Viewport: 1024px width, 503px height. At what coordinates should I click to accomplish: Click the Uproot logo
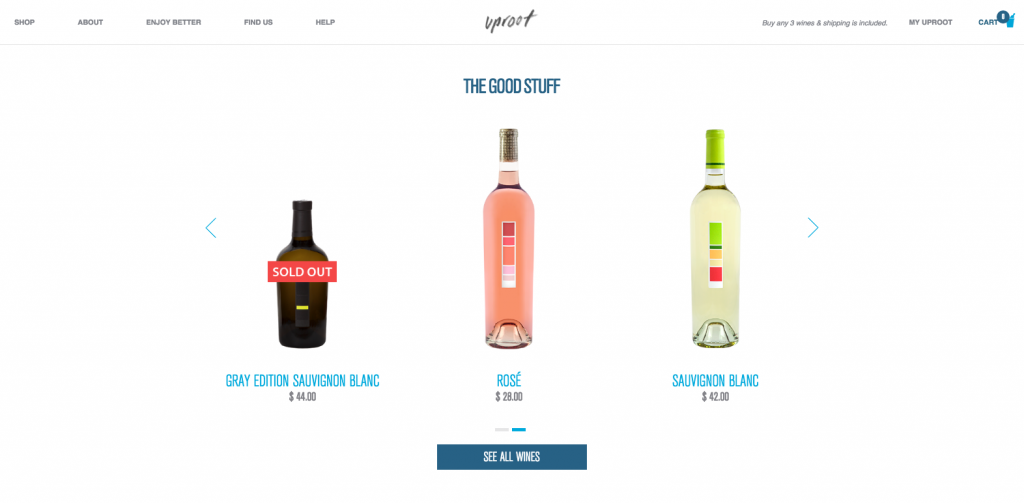[x=511, y=21]
